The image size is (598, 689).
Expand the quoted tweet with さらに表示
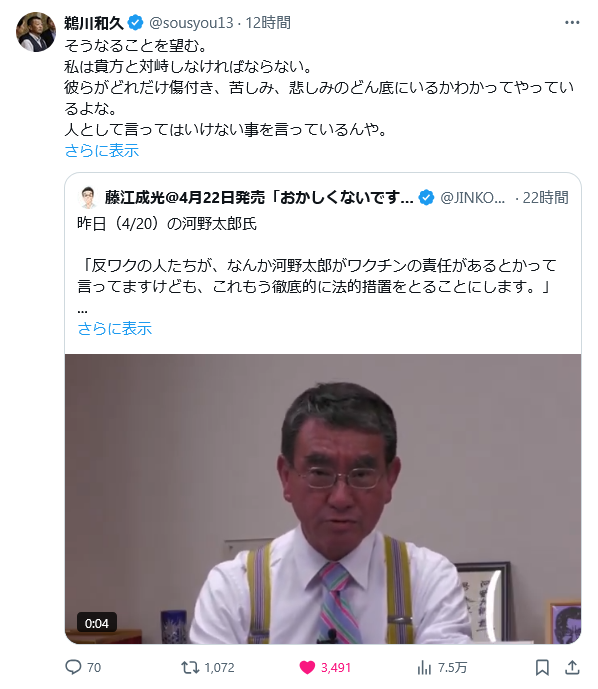pyautogui.click(x=115, y=328)
